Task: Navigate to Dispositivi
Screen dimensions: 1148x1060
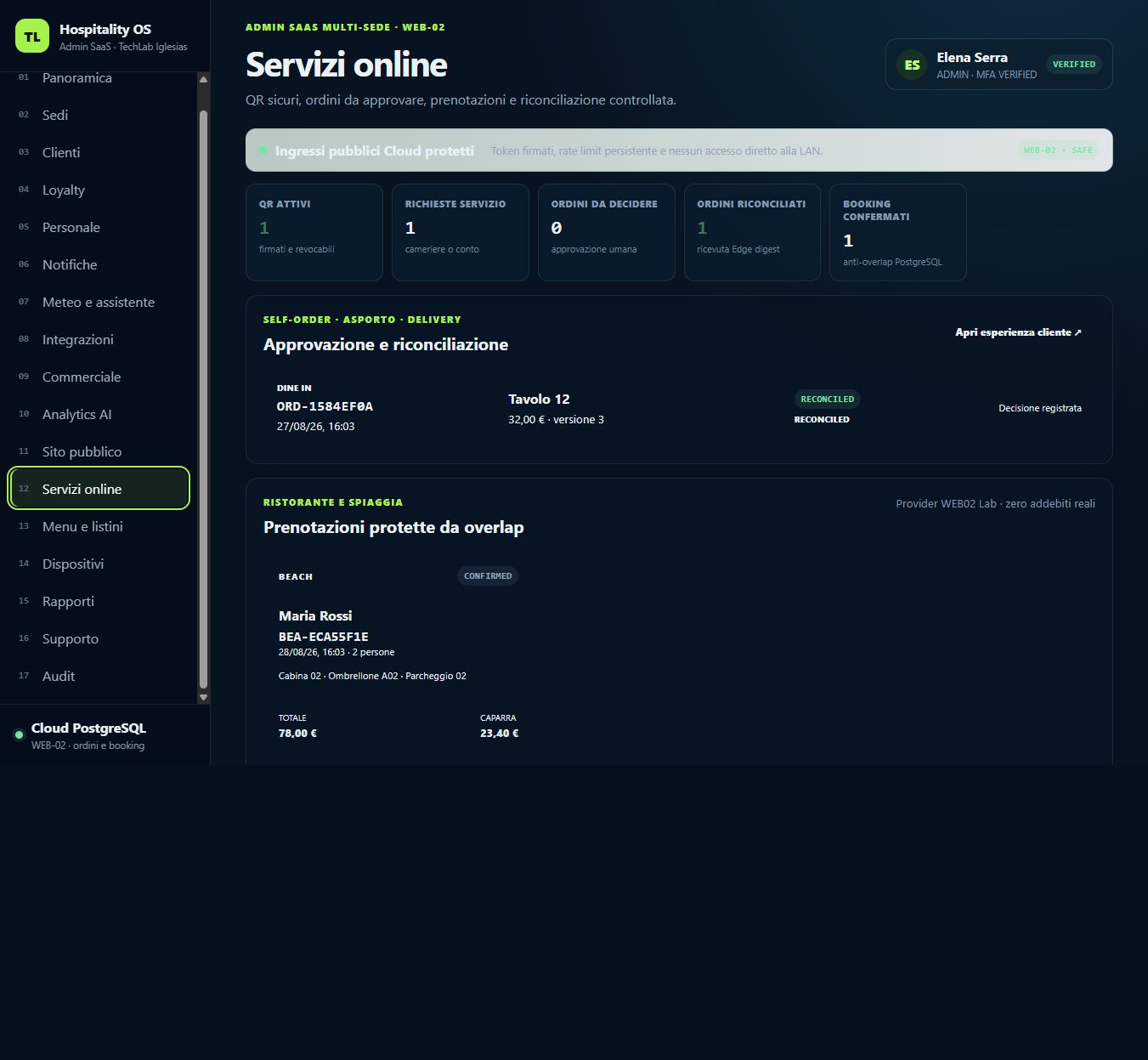Action: 99,564
